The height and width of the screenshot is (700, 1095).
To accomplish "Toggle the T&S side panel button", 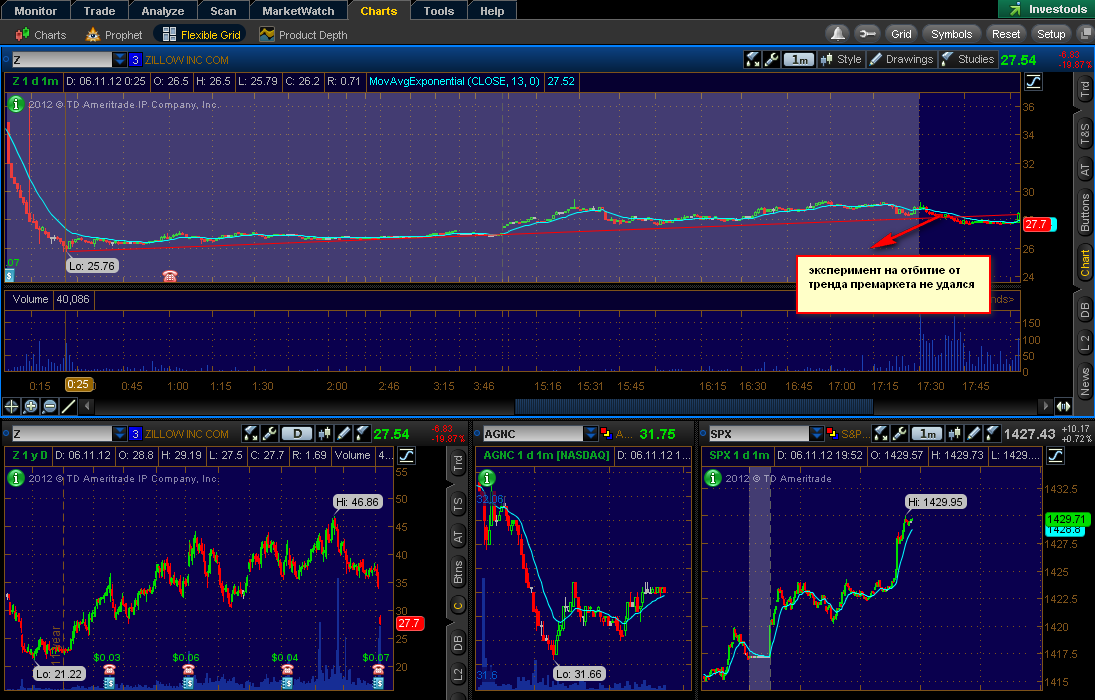I will 1084,132.
